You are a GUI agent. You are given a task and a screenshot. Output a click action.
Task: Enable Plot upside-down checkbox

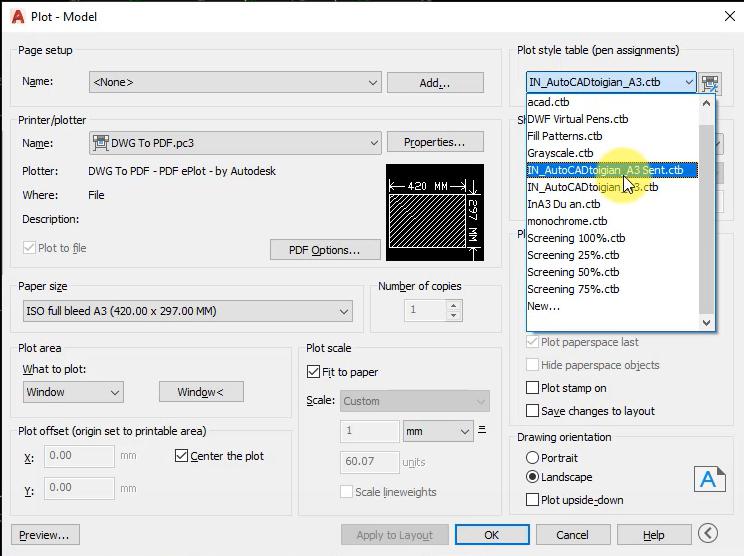click(x=532, y=500)
